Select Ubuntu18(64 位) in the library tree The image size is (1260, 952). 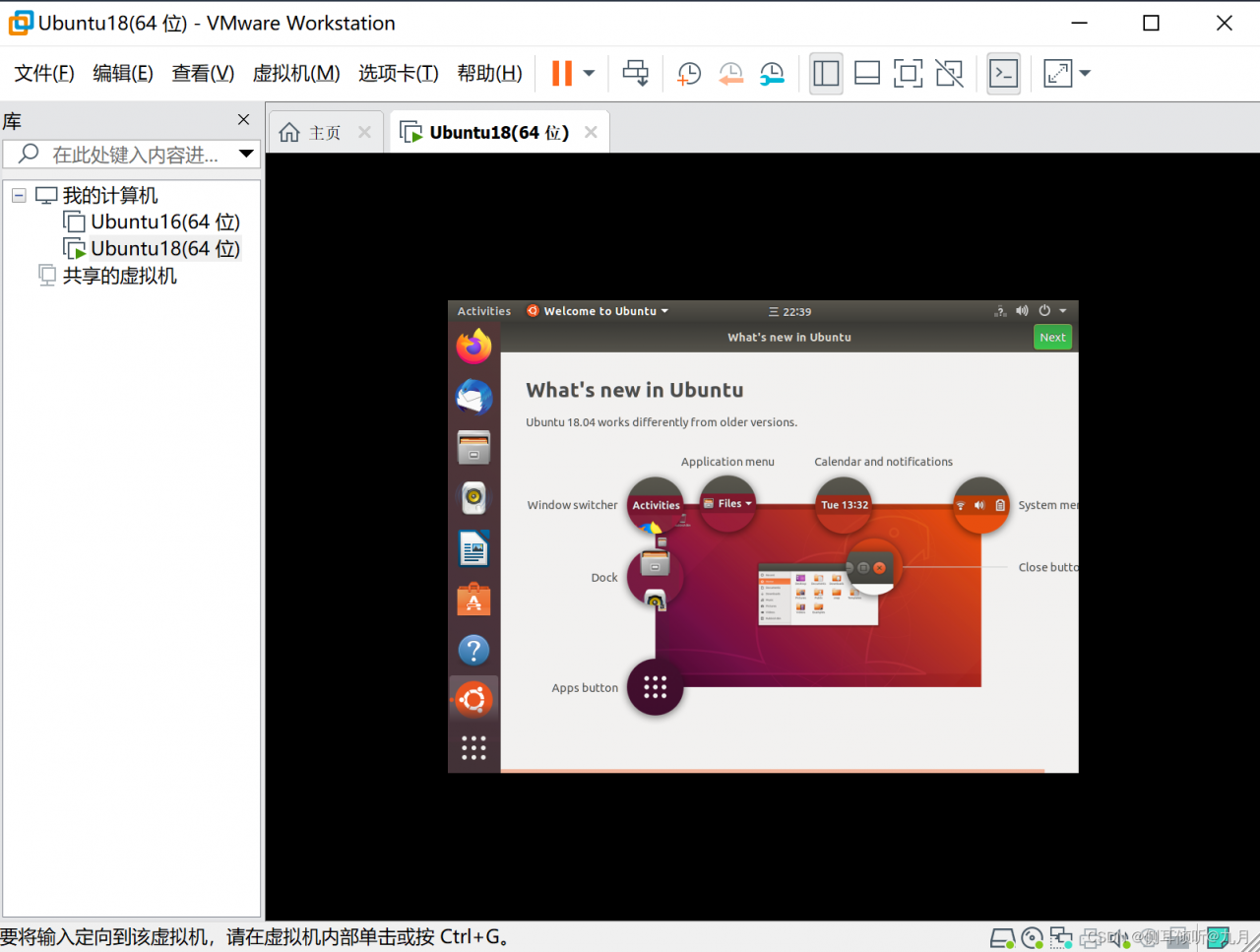coord(164,249)
